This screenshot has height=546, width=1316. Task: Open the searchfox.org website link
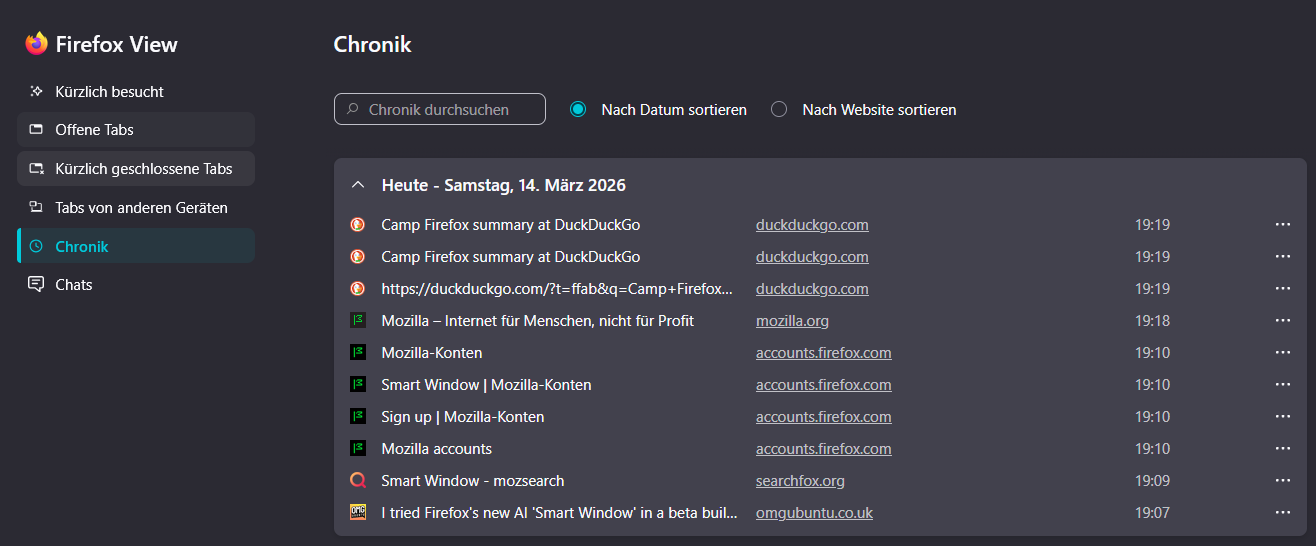tap(800, 481)
